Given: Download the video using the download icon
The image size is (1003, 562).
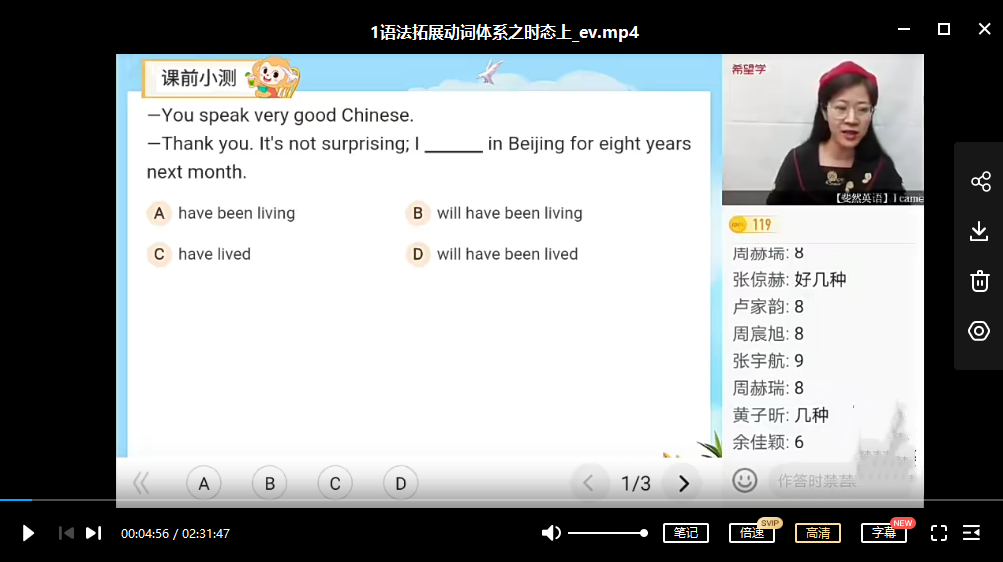Looking at the screenshot, I should [x=980, y=232].
